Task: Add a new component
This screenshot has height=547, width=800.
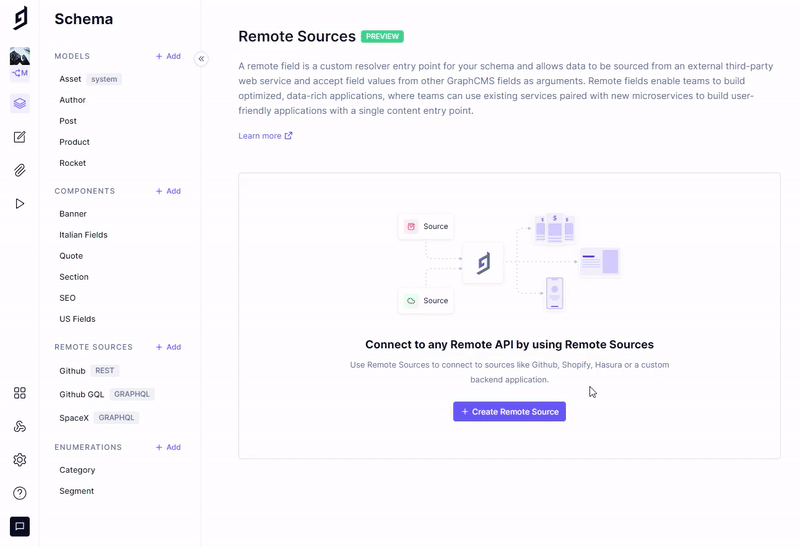Action: [168, 191]
